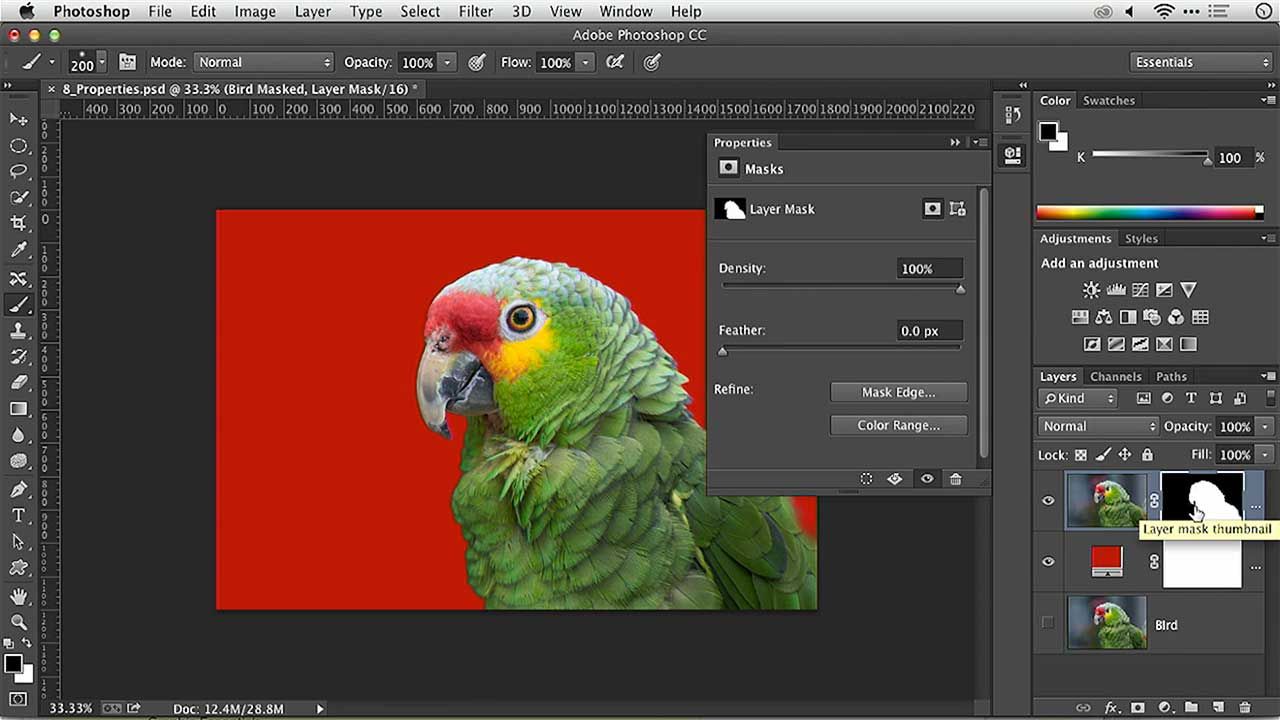Click the Brightness/Contrast adjustment icon
The image size is (1280, 720).
pos(1091,290)
